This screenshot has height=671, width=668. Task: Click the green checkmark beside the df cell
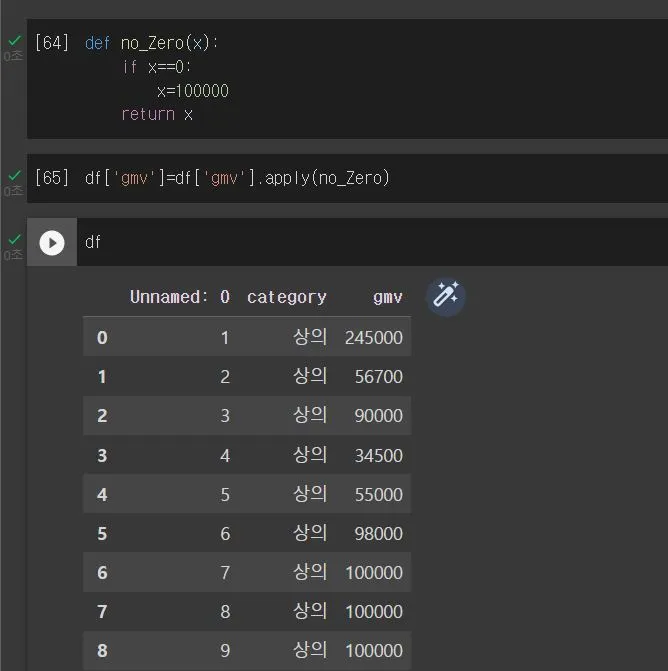(x=15, y=239)
